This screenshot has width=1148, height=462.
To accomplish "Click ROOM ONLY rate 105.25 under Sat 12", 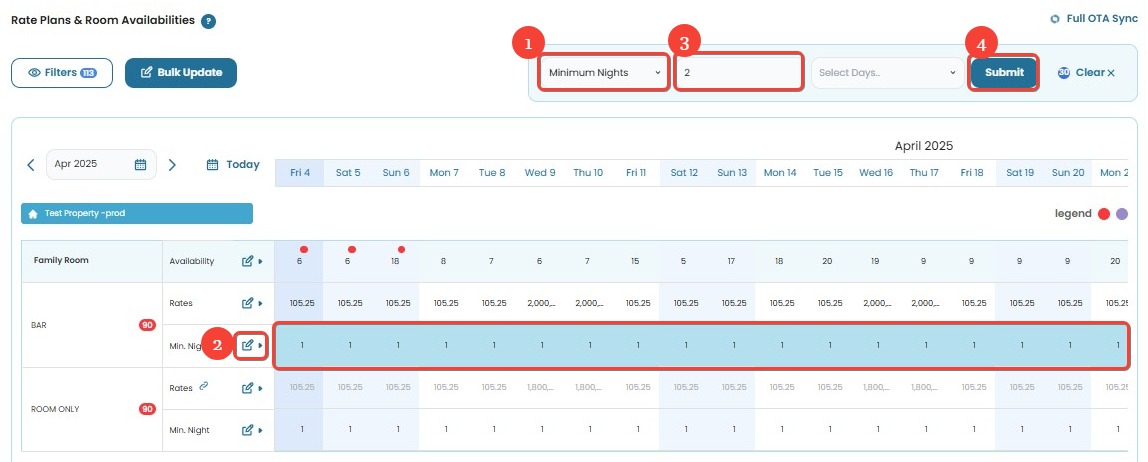I will click(684, 387).
